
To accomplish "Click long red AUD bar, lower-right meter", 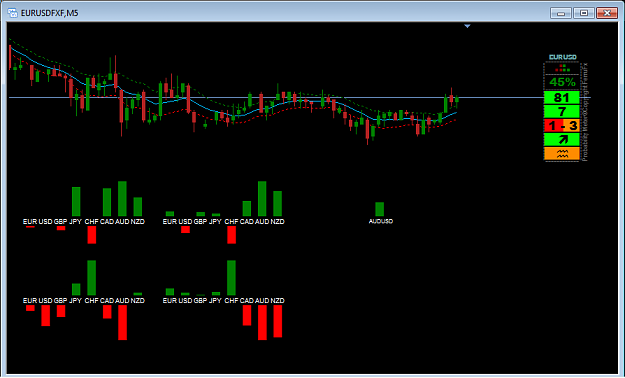I will 262,323.
